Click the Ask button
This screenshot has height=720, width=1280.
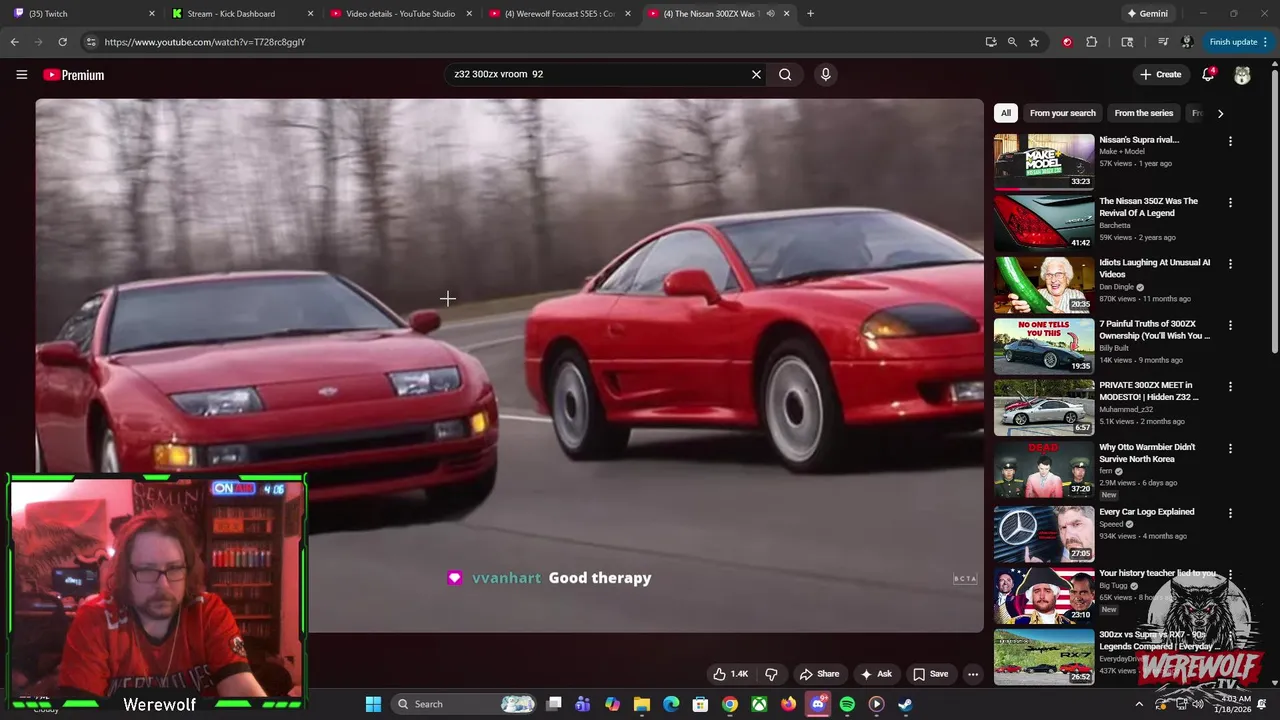[875, 674]
